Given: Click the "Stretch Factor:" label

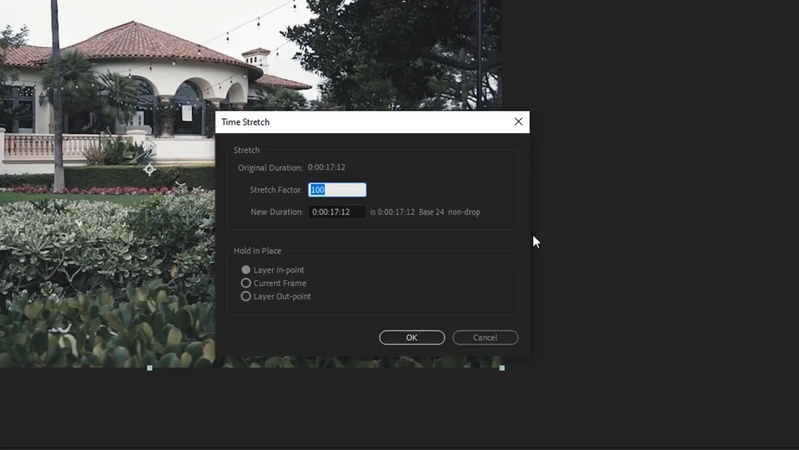Looking at the screenshot, I should coord(276,190).
